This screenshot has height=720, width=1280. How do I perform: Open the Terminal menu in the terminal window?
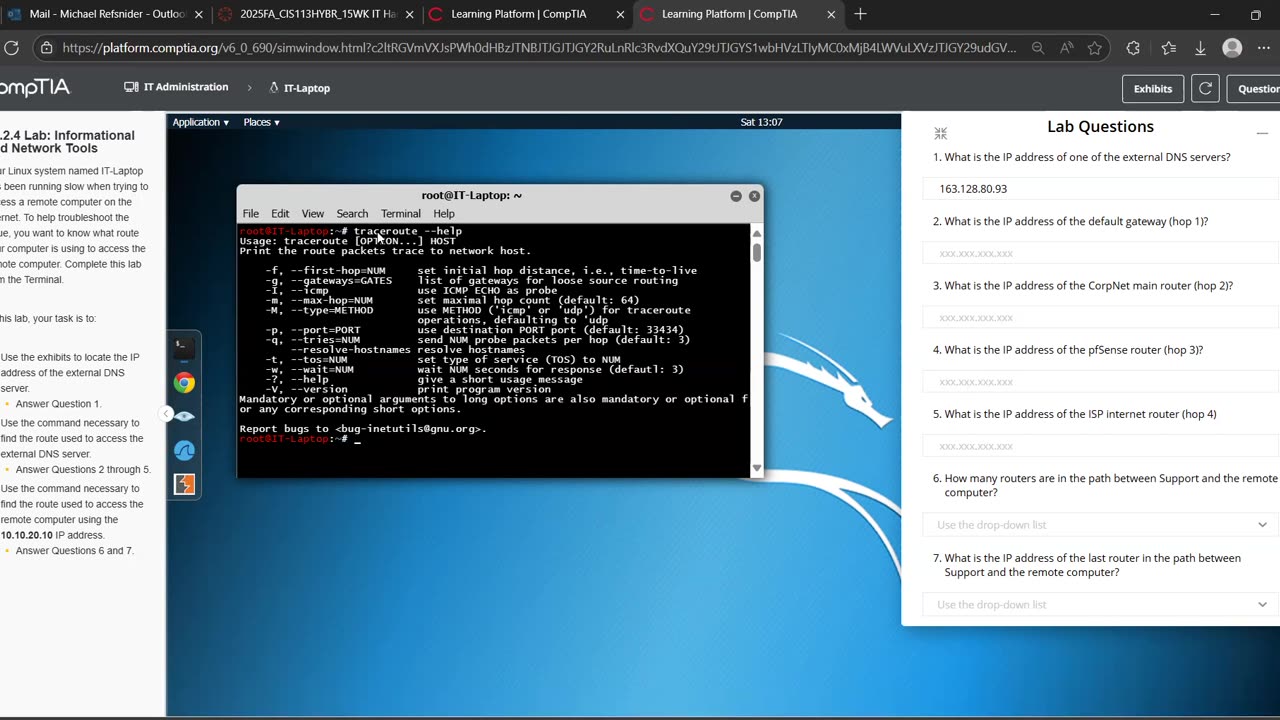(400, 213)
